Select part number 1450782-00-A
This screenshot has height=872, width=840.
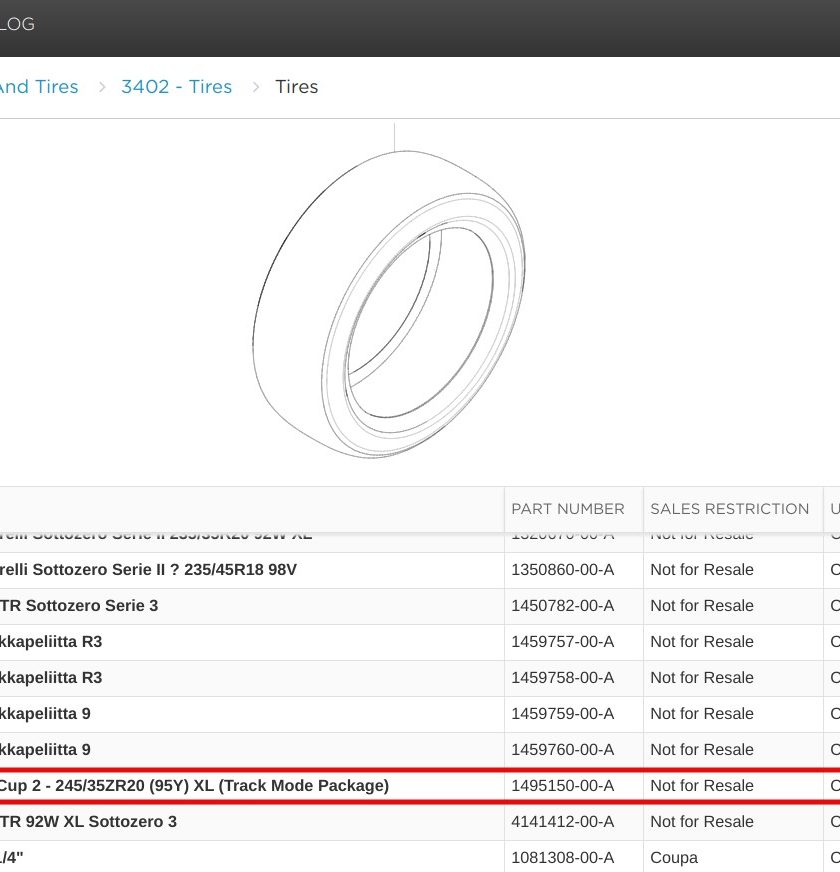click(x=562, y=606)
